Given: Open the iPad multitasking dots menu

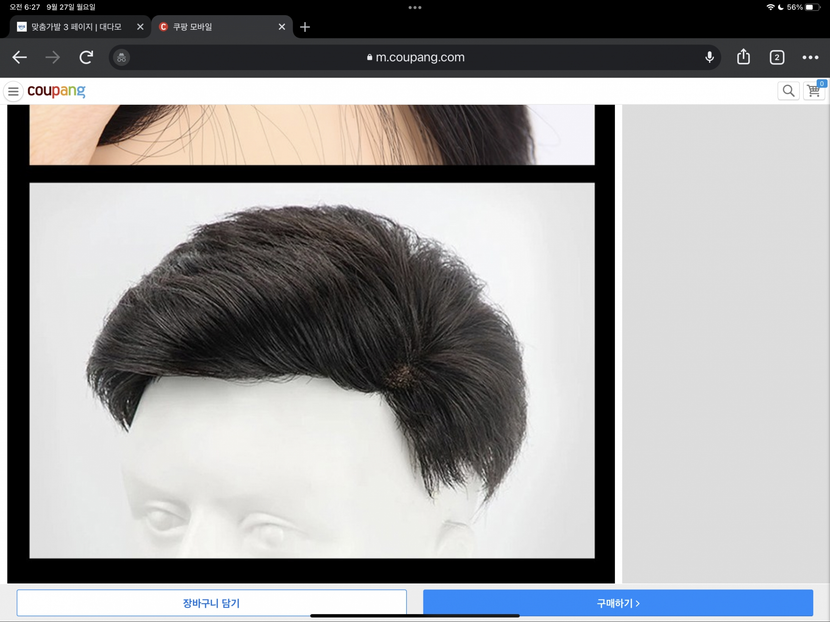Looking at the screenshot, I should coord(415,7).
